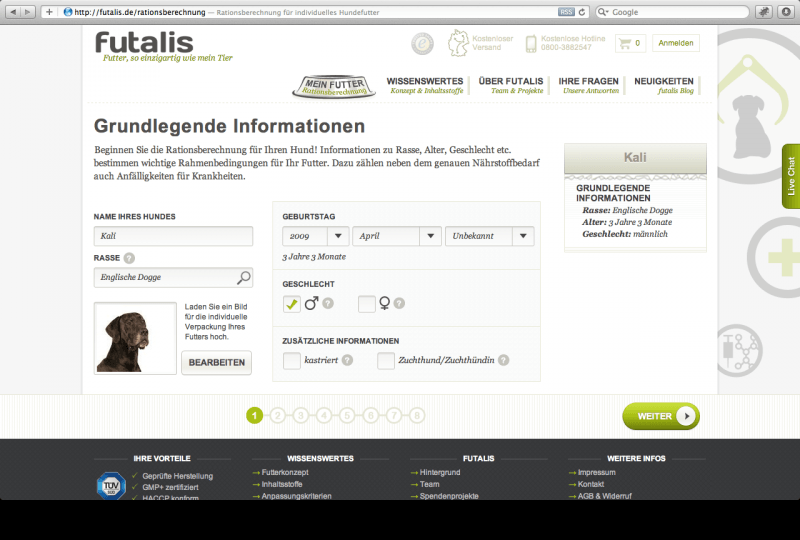Open the birth month dropdown showing April
The width and height of the screenshot is (800, 540).
[x=396, y=236]
